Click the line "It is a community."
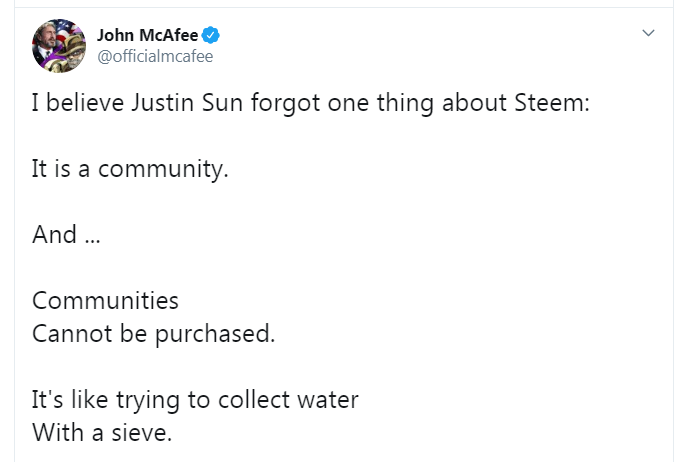682x462 pixels. 131,170
